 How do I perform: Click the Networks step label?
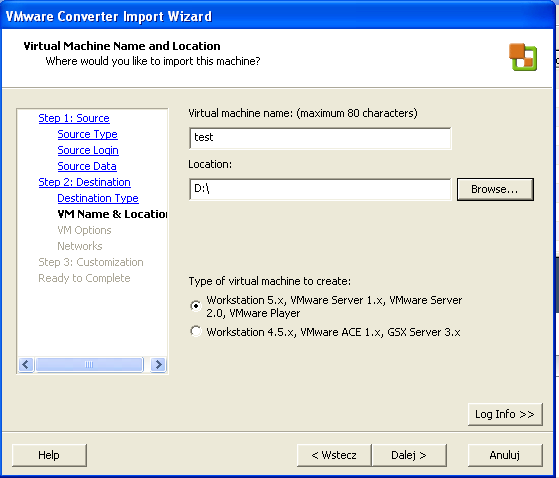80,246
